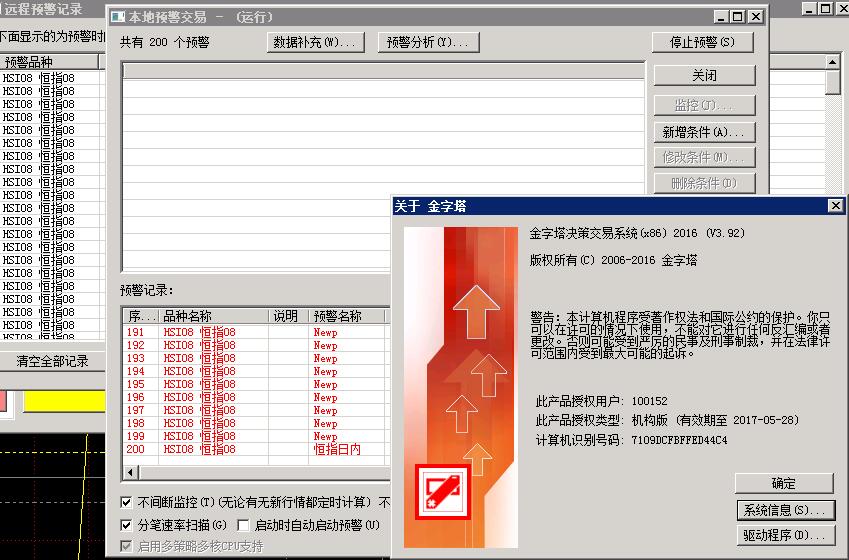This screenshot has width=849, height=560.
Task: Select alert record row 200 恒指日内
Action: (257, 449)
